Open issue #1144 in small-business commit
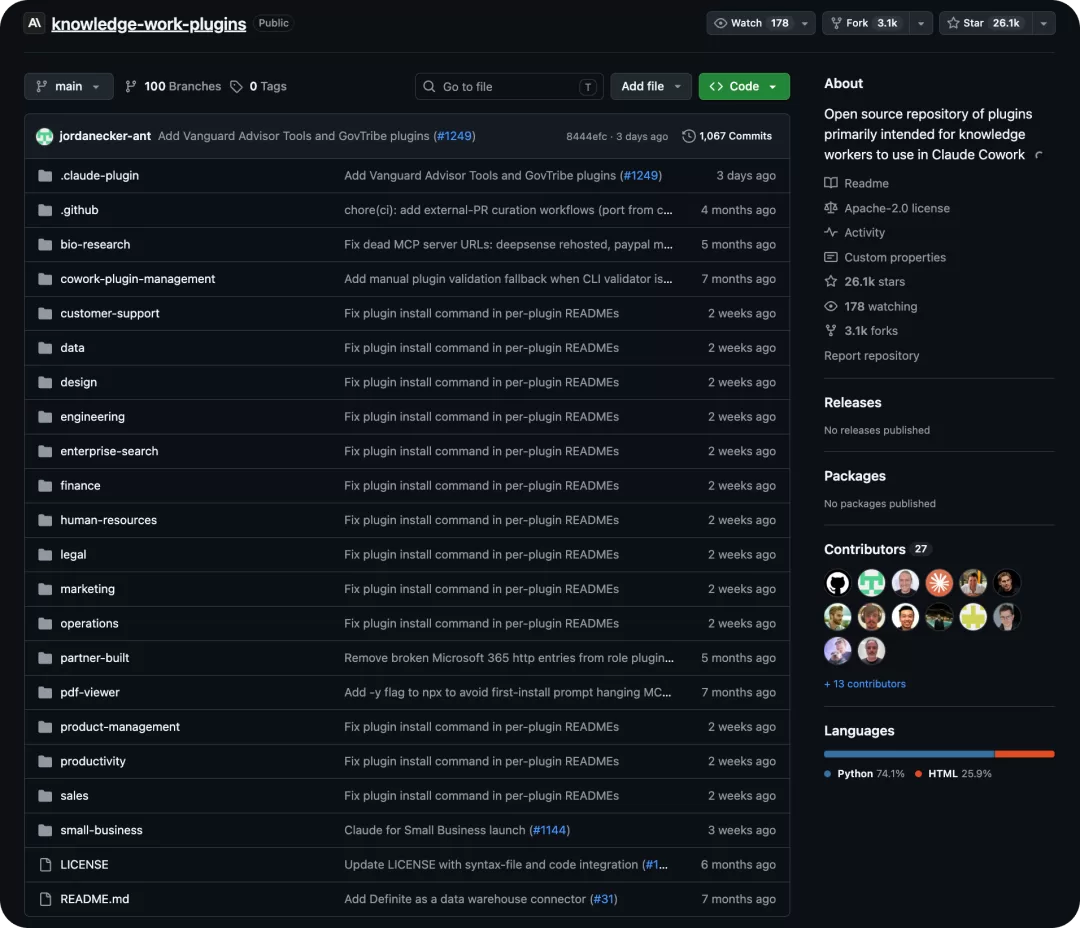1080x928 pixels. coord(549,830)
